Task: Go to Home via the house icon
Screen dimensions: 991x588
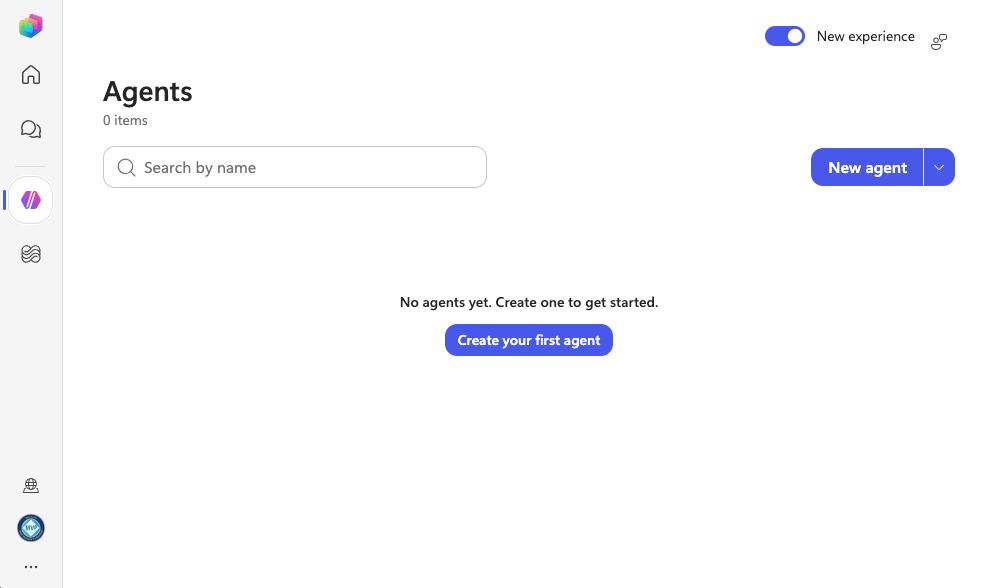Action: pyautogui.click(x=30, y=75)
